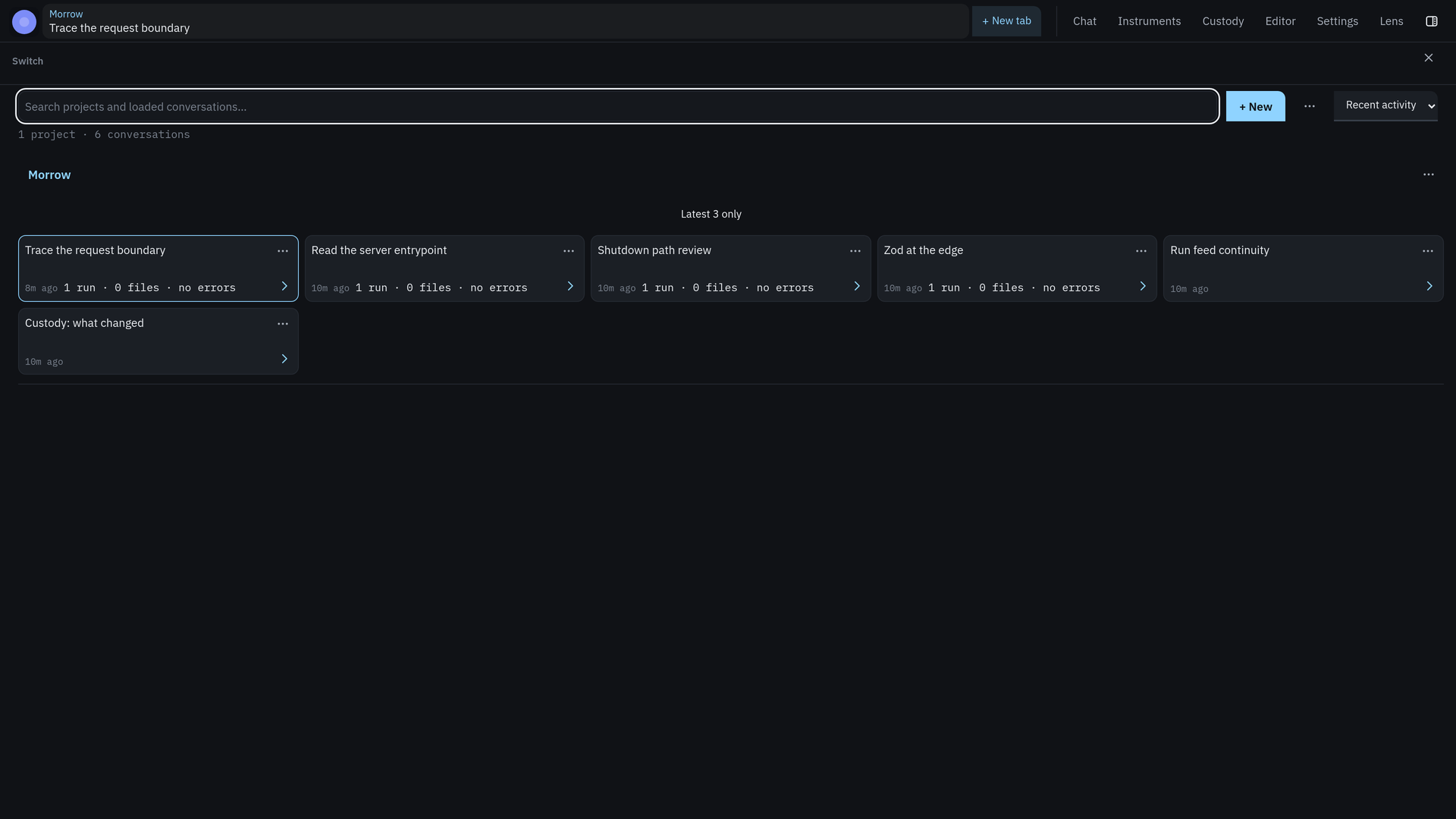This screenshot has height=819, width=1456.
Task: Select the Shutdown path review card title
Action: point(654,250)
